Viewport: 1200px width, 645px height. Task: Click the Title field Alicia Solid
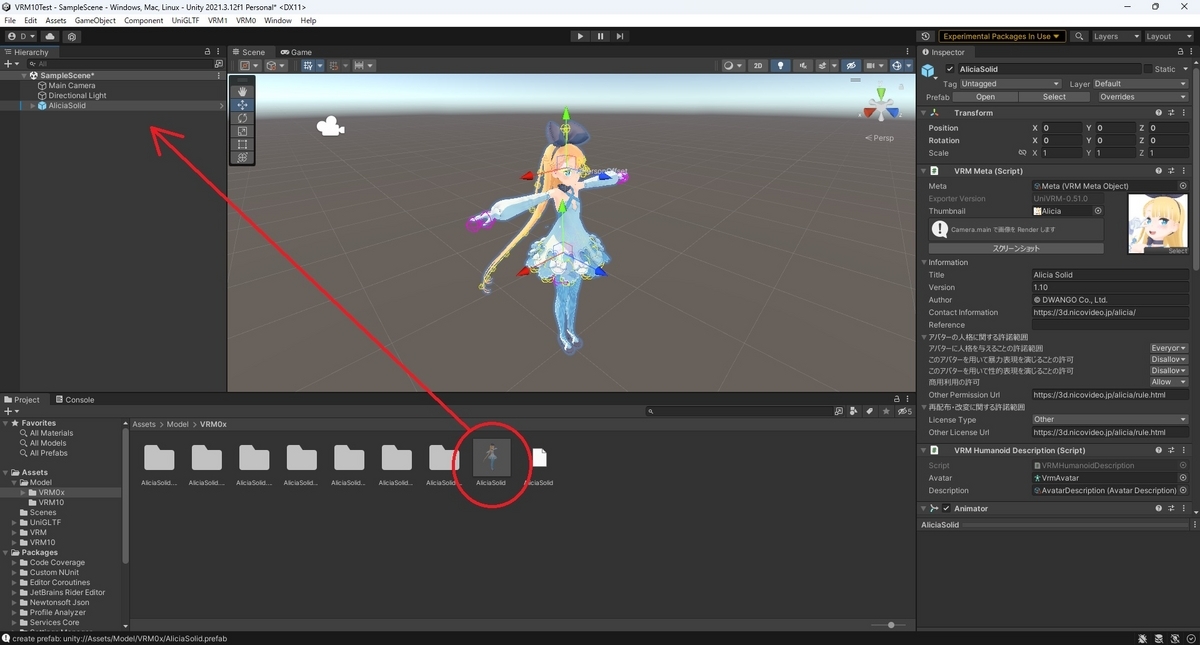[x=1111, y=275]
